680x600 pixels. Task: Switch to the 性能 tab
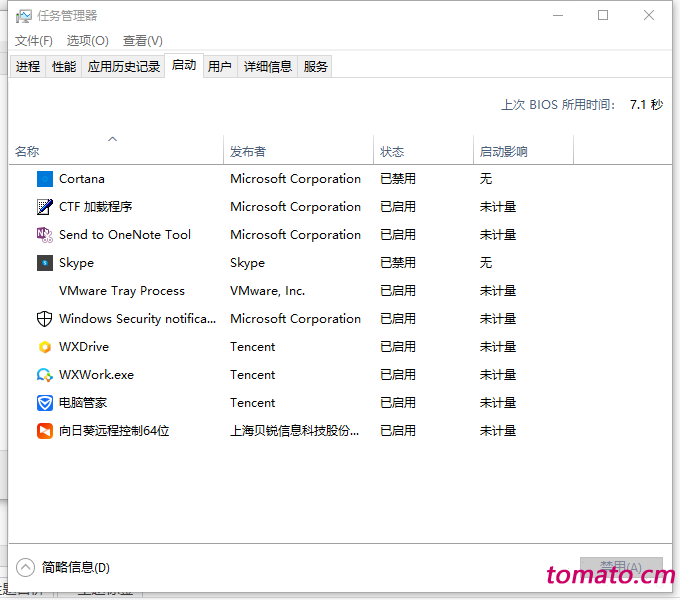pyautogui.click(x=64, y=66)
